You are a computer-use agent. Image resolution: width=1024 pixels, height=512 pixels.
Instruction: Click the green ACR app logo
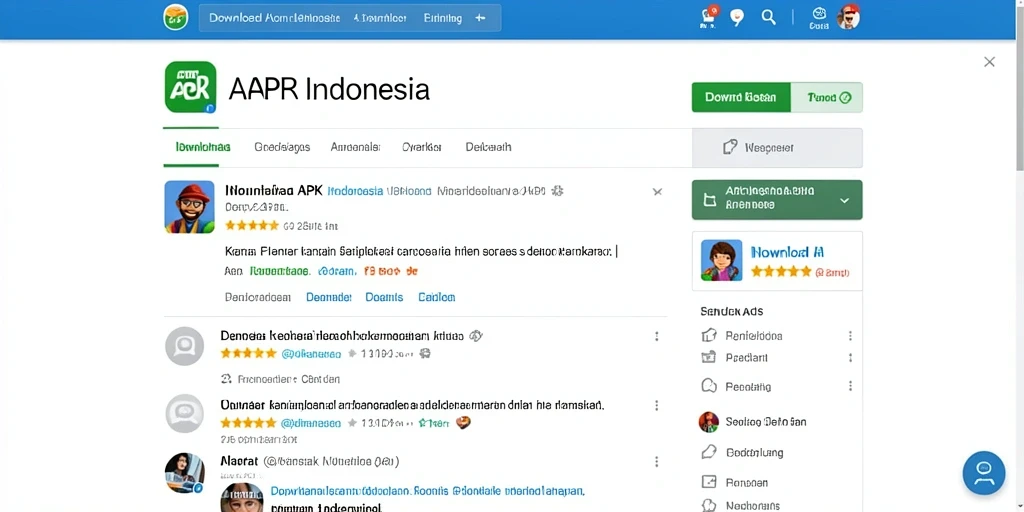point(190,87)
